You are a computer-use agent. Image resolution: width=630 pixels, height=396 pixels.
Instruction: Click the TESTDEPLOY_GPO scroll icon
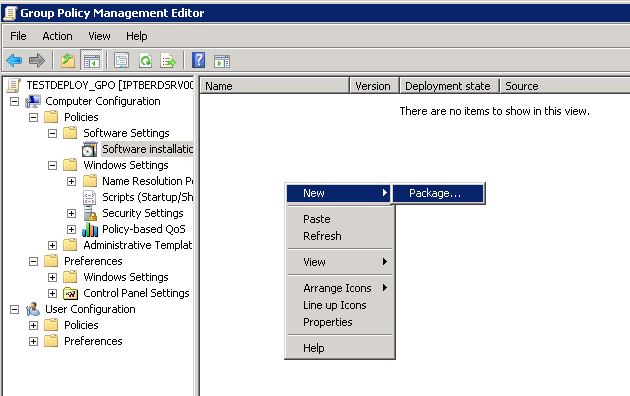click(x=14, y=85)
